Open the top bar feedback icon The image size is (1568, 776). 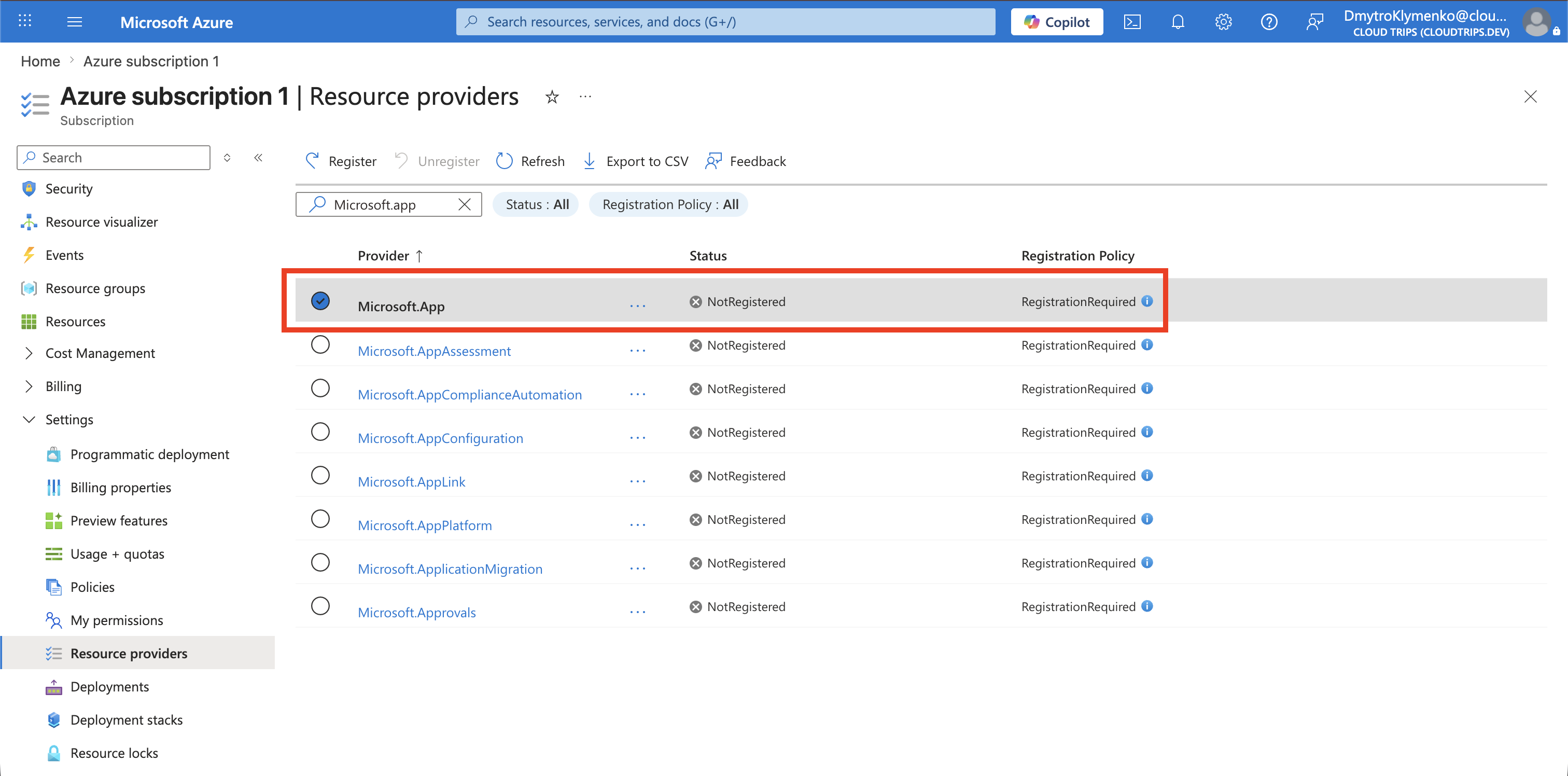(1315, 22)
